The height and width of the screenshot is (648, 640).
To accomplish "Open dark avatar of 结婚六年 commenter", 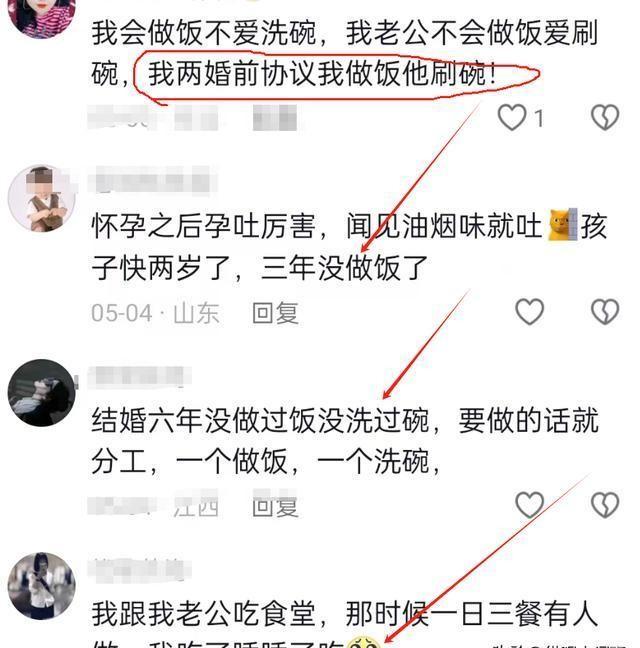I will pos(41,393).
